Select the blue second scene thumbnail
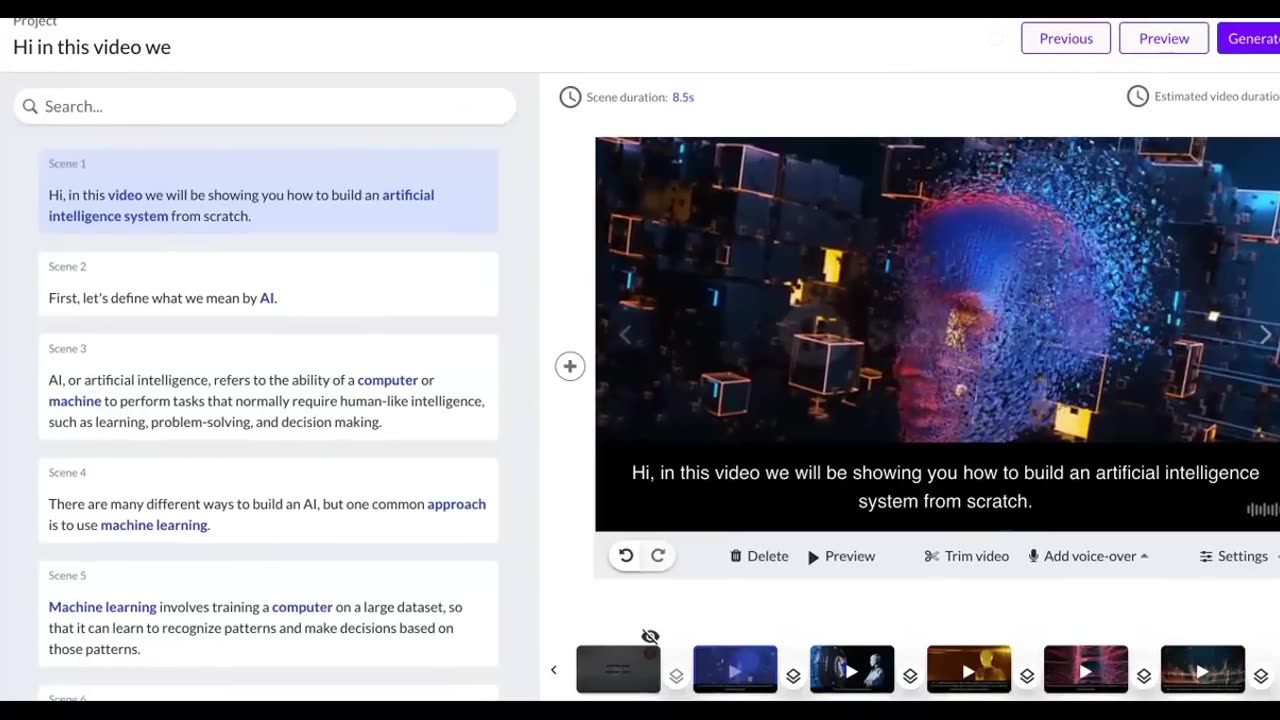Image resolution: width=1280 pixels, height=720 pixels. pyautogui.click(x=735, y=669)
